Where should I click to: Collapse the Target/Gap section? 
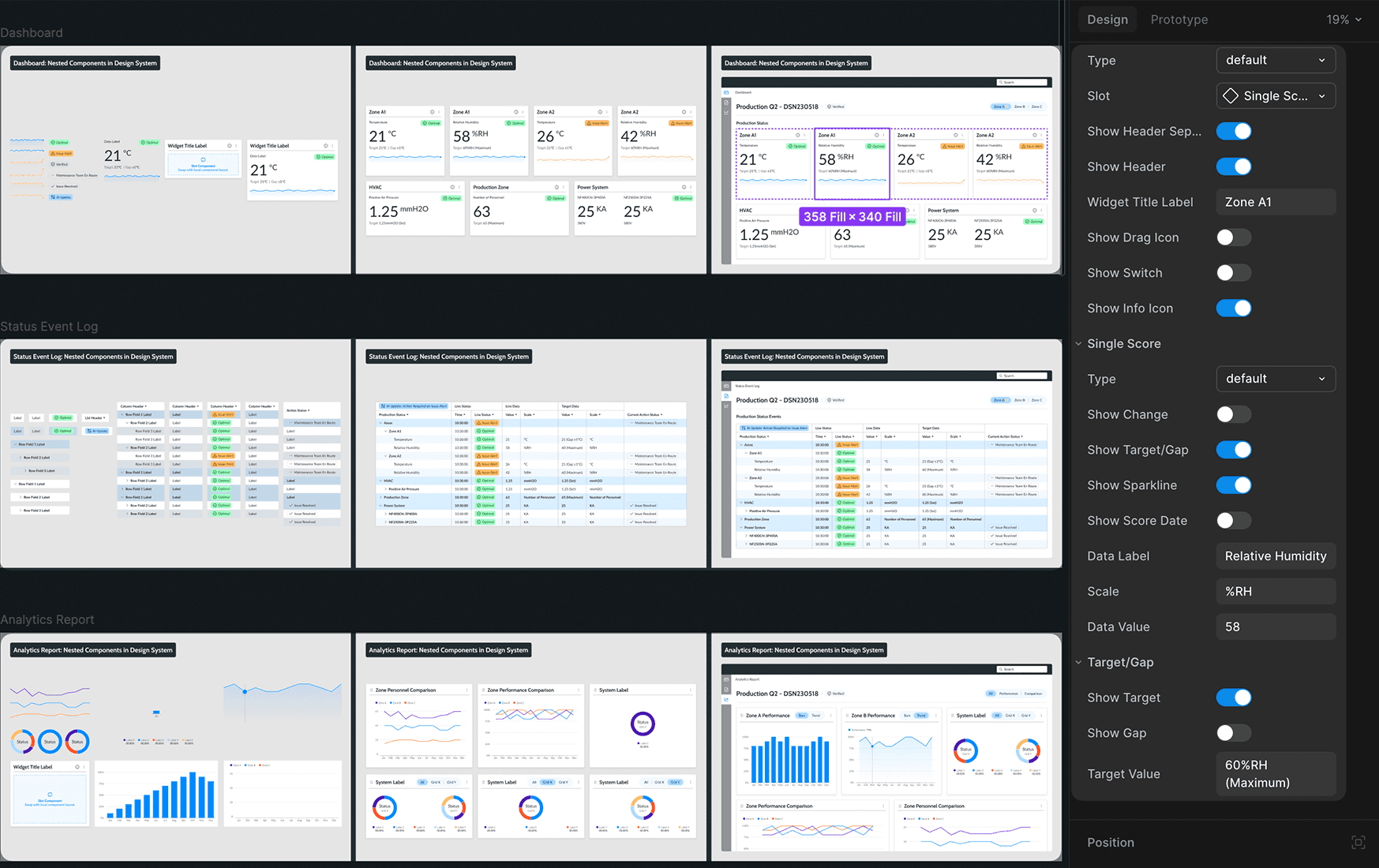[1079, 663]
